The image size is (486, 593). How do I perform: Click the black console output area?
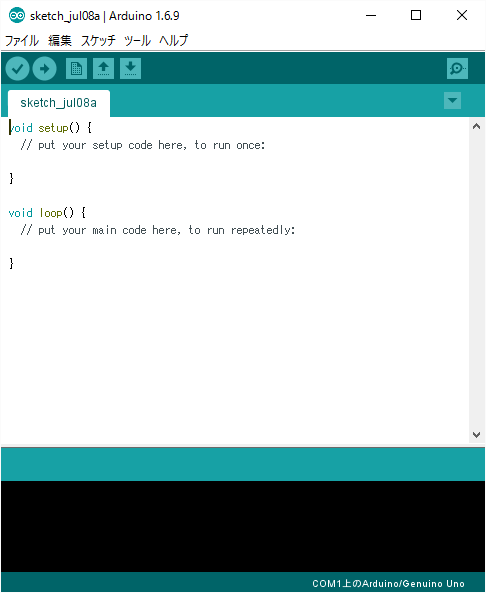coord(243,526)
